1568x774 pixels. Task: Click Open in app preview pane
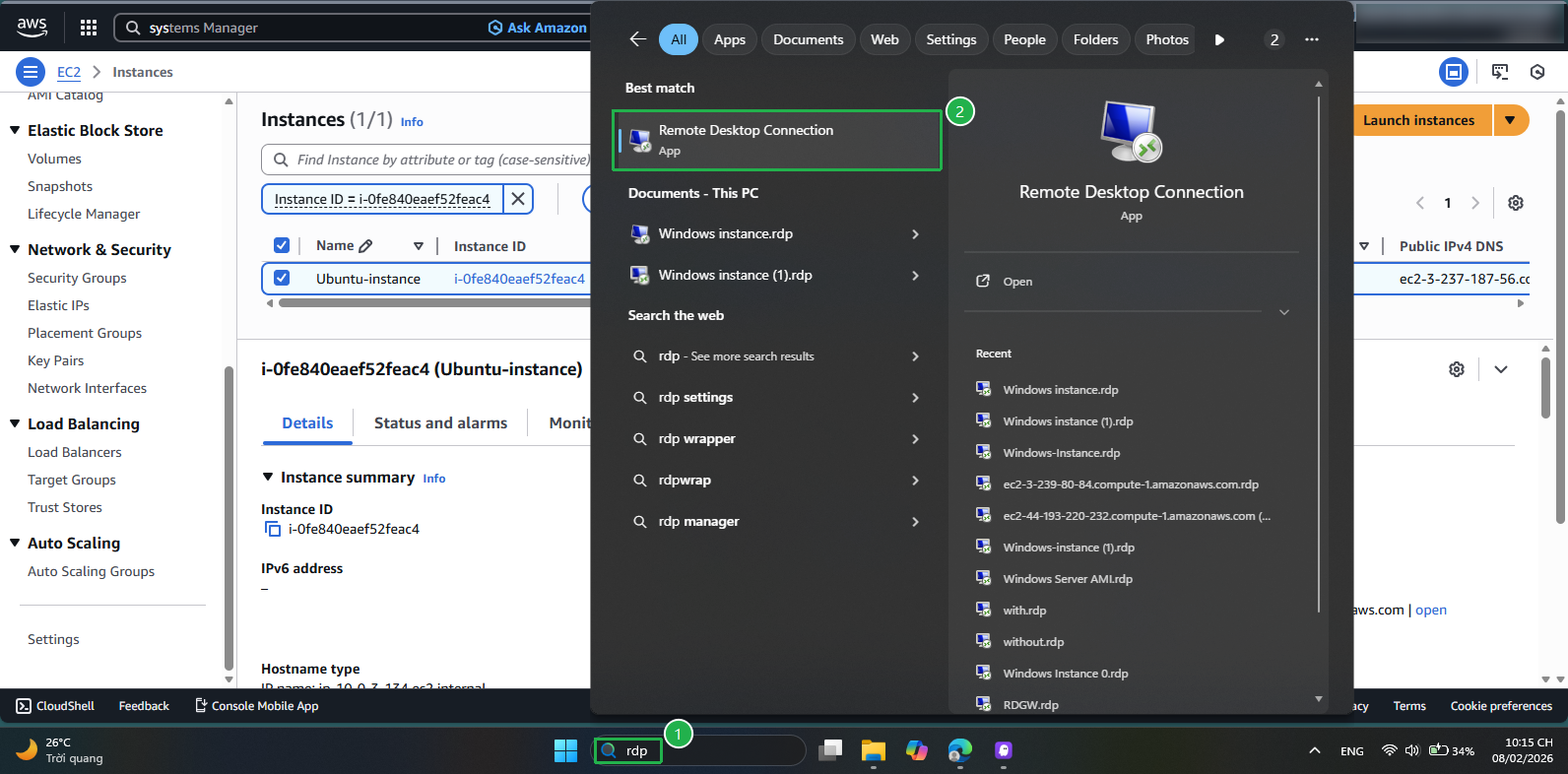coord(1017,282)
